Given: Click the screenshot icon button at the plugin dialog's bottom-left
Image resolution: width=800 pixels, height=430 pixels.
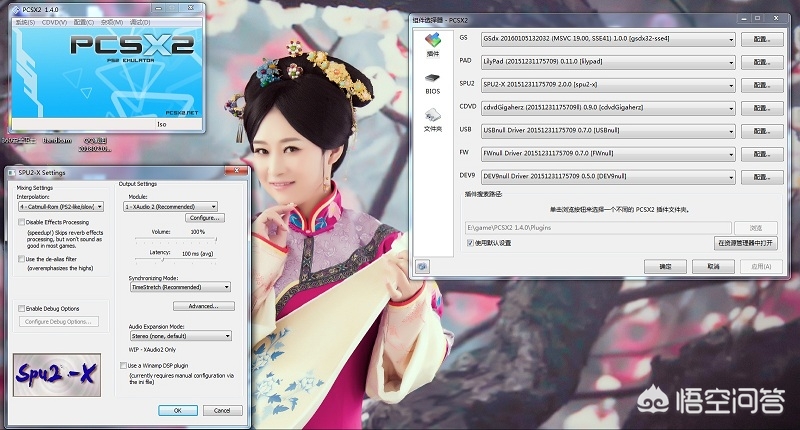Looking at the screenshot, I should pos(422,266).
